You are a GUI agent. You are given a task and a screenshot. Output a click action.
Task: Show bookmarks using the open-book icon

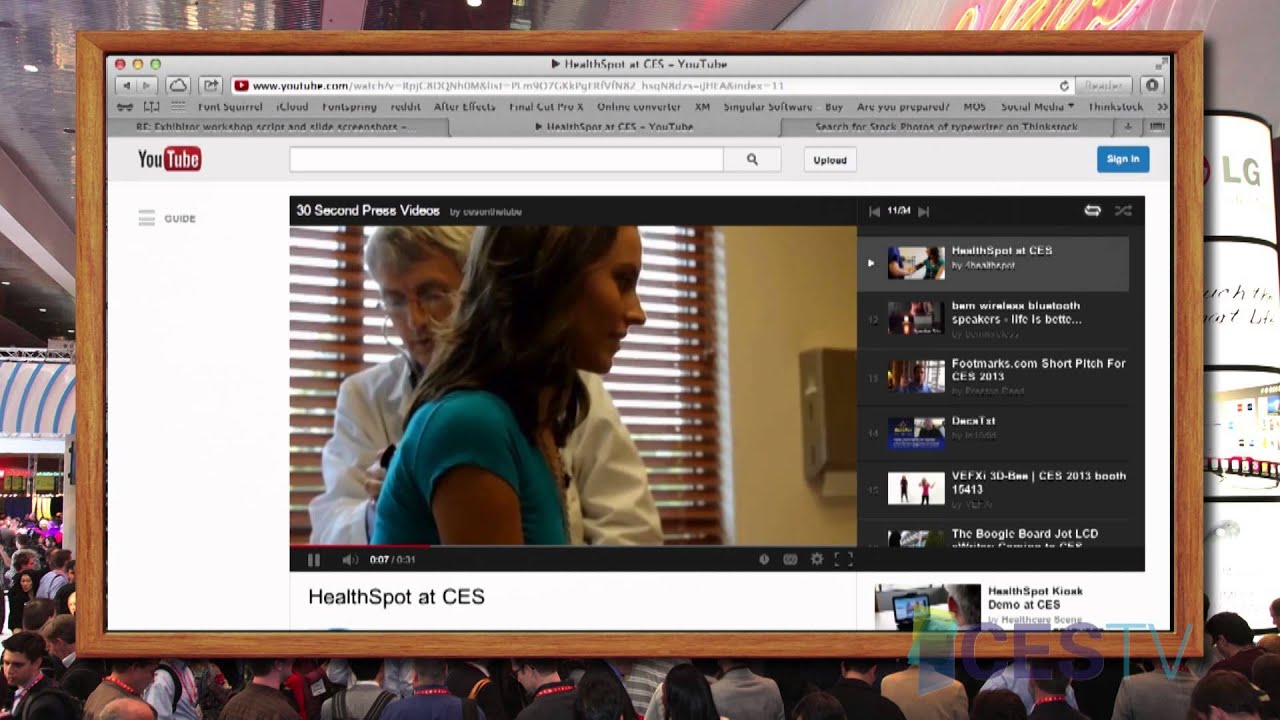(151, 106)
